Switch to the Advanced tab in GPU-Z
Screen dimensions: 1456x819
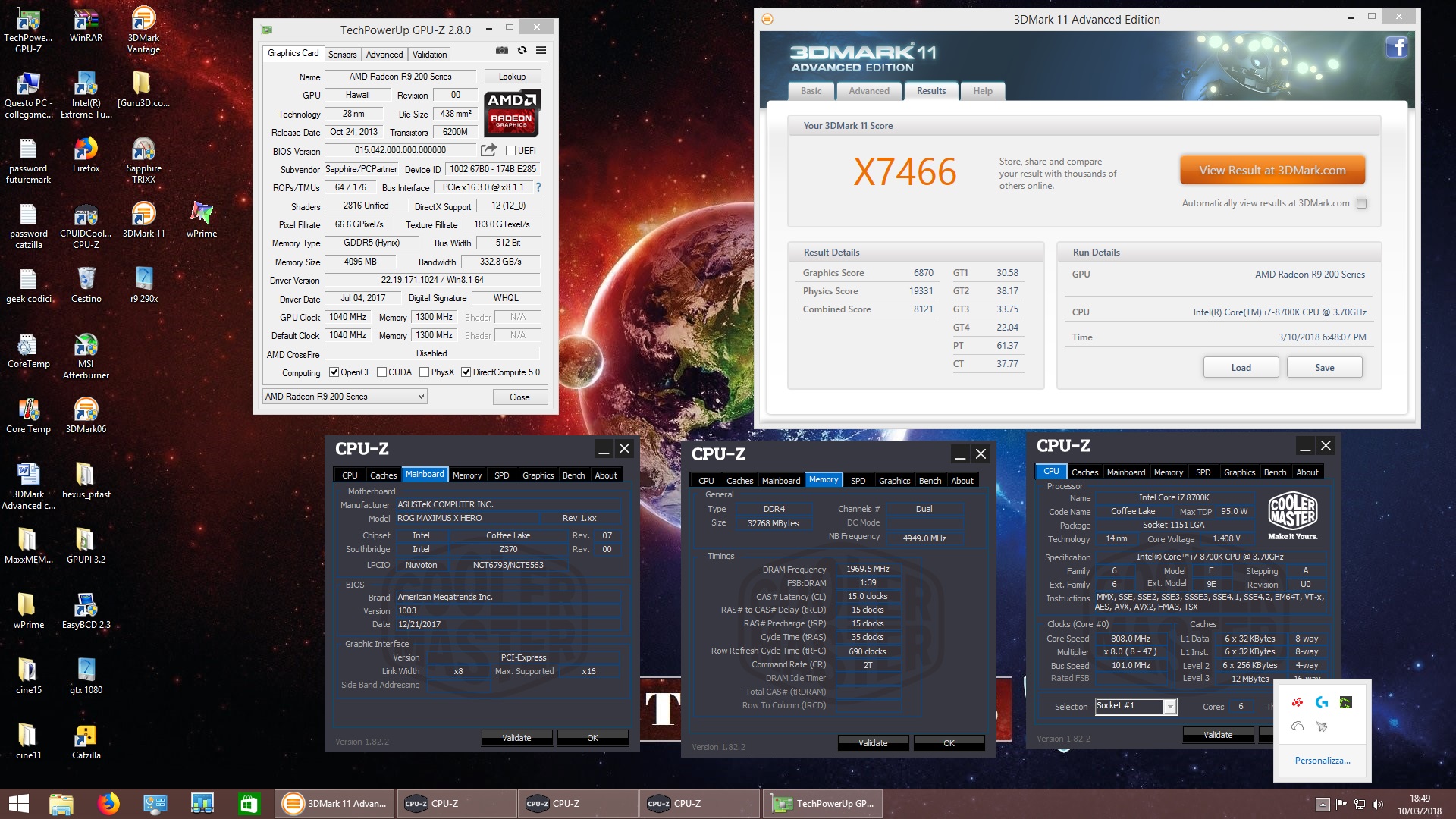[x=384, y=55]
